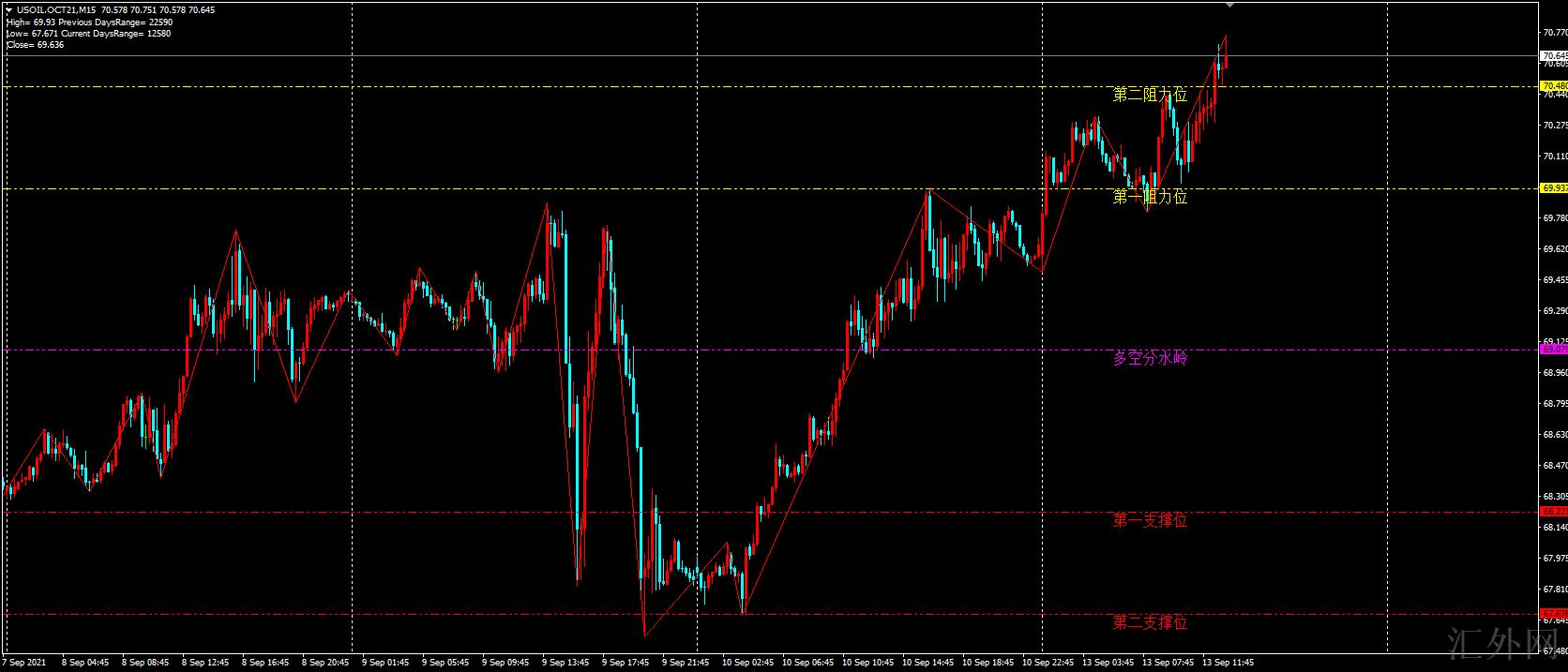Select the 第二阻力位 resistance label
The height and width of the screenshot is (672, 1568).
pos(1150,95)
